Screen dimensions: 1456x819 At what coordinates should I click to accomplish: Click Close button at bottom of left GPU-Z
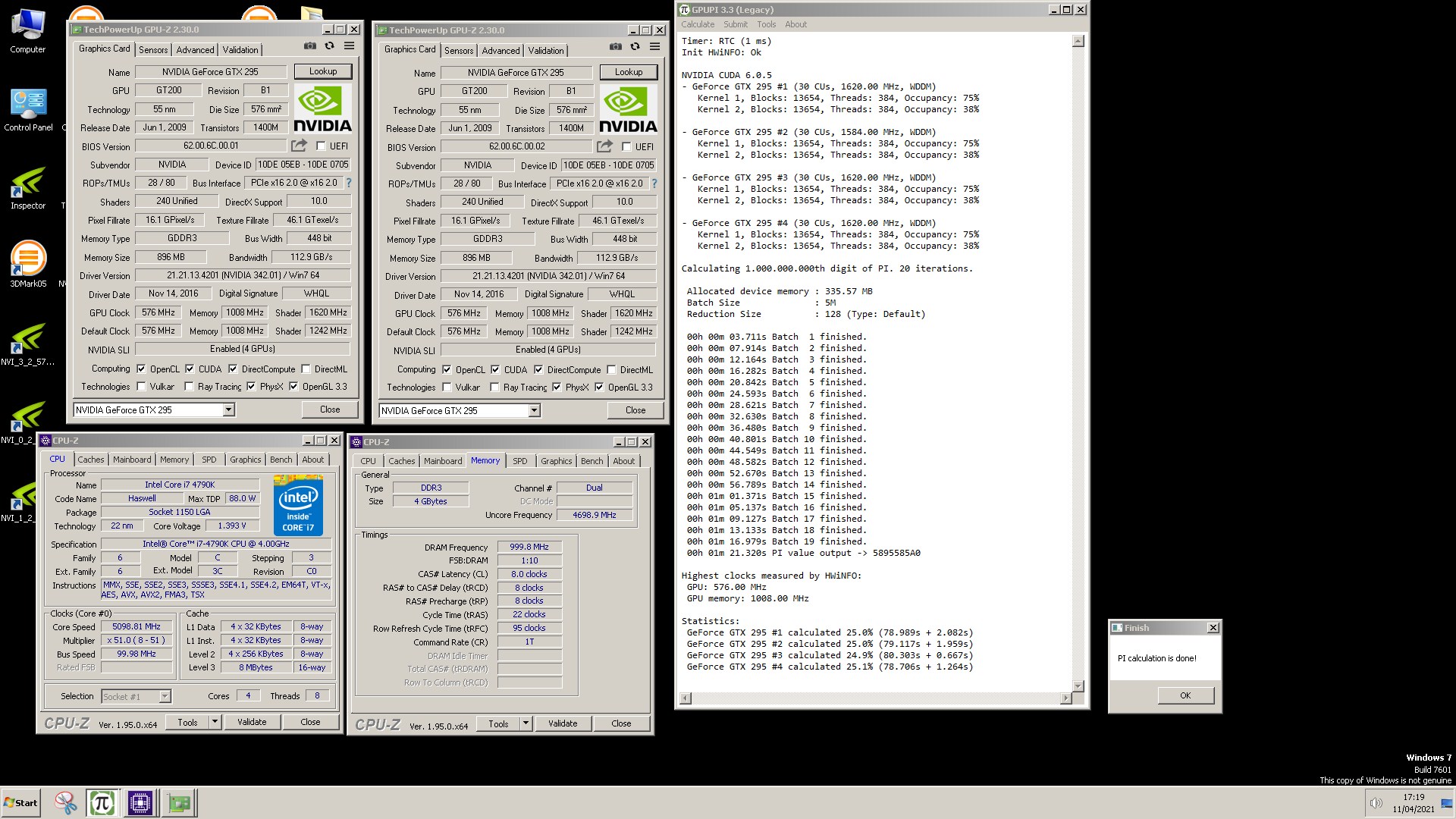(x=330, y=409)
